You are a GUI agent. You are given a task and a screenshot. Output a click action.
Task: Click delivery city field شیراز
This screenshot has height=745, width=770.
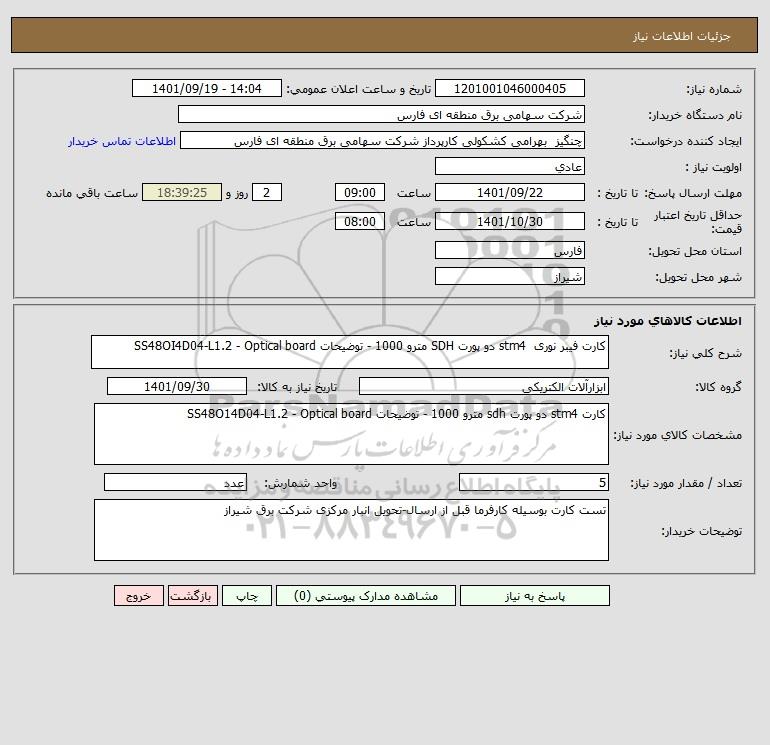[x=510, y=276]
